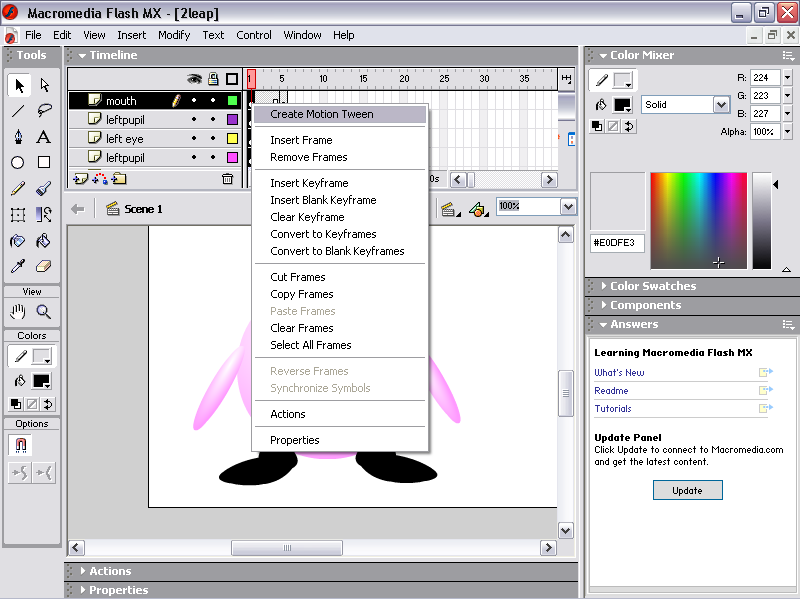Choose Create Motion Tween from context menu

point(322,114)
